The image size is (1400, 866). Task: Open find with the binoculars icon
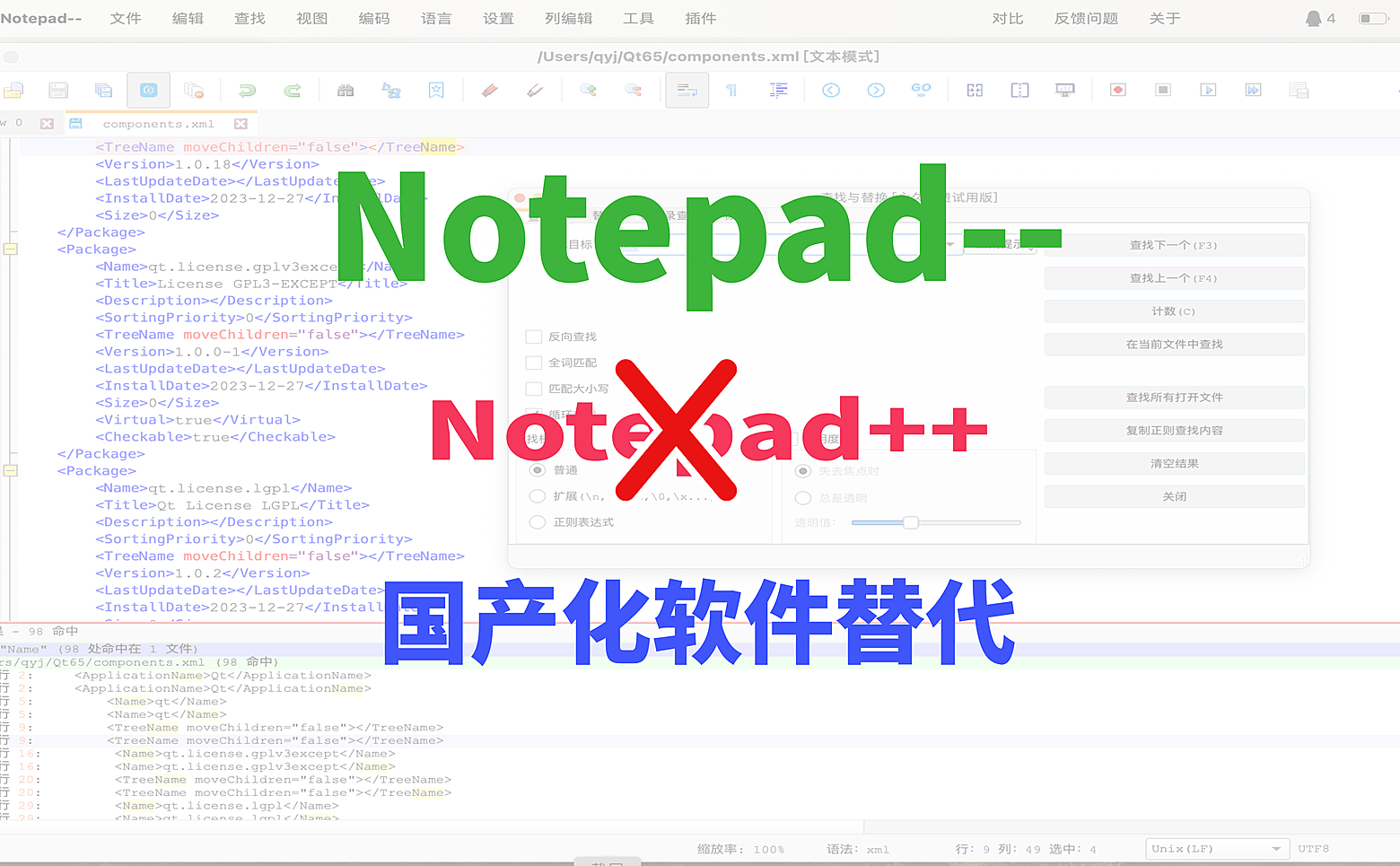coord(346,90)
